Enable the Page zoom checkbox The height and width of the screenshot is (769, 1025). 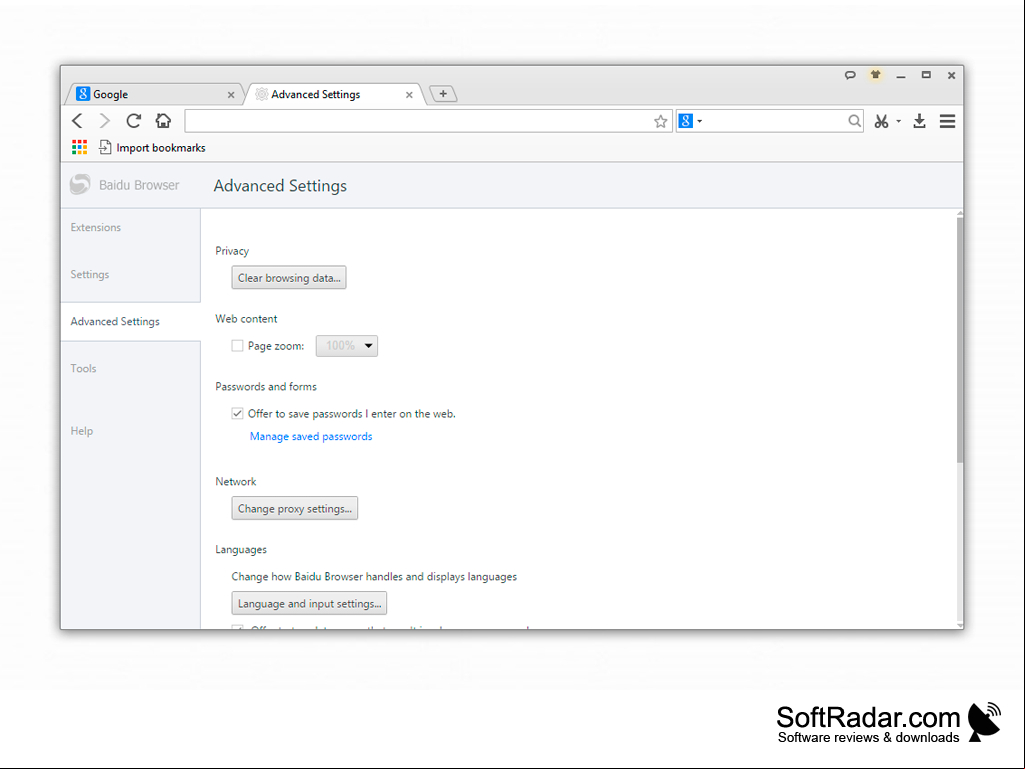[x=237, y=346]
